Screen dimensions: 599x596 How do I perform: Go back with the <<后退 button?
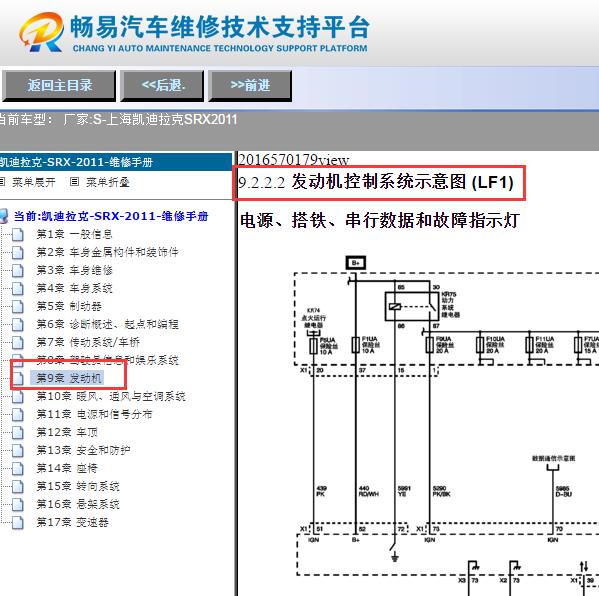[x=162, y=86]
